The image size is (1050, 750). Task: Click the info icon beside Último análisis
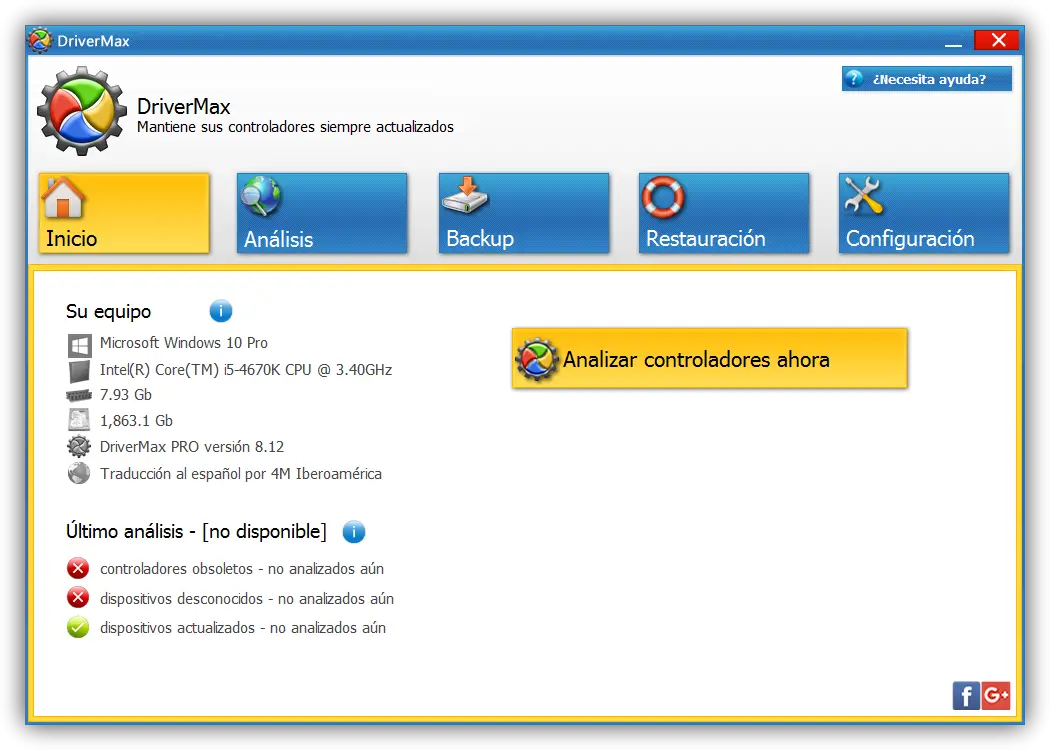tap(354, 532)
